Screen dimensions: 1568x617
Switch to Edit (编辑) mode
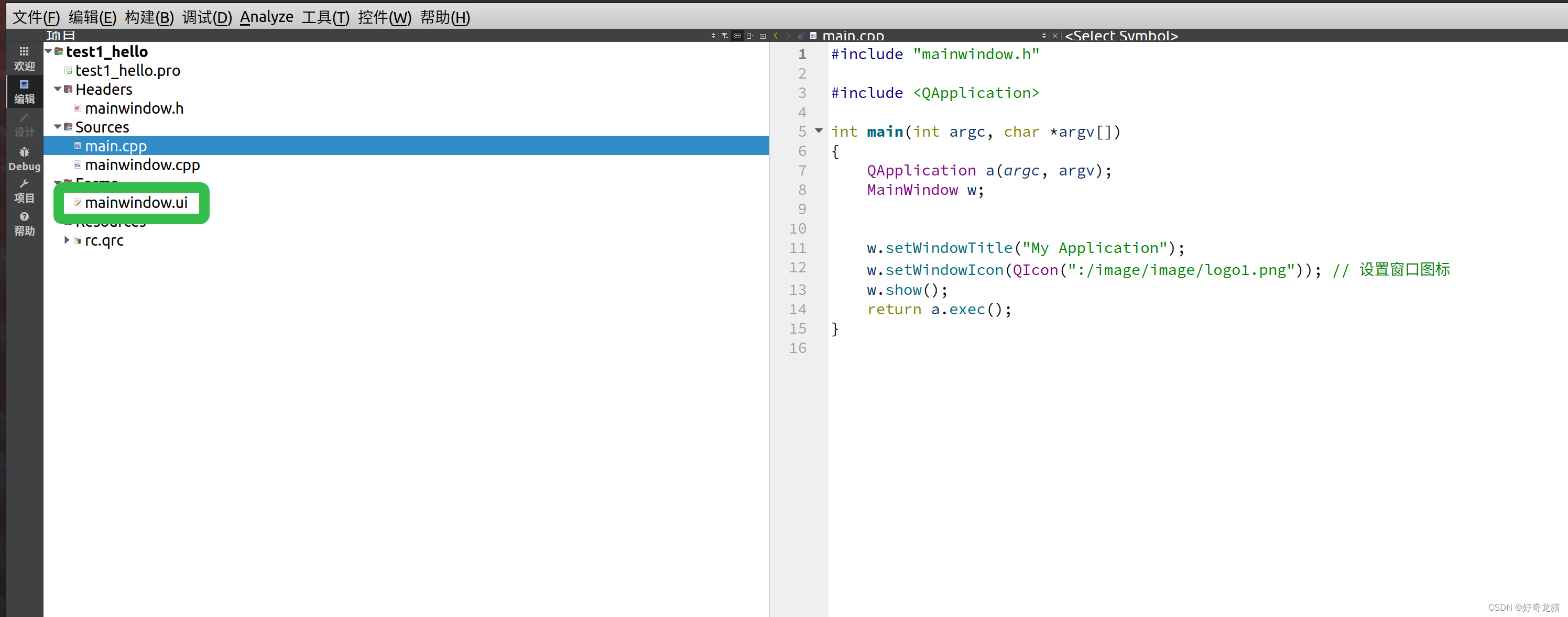point(24,91)
